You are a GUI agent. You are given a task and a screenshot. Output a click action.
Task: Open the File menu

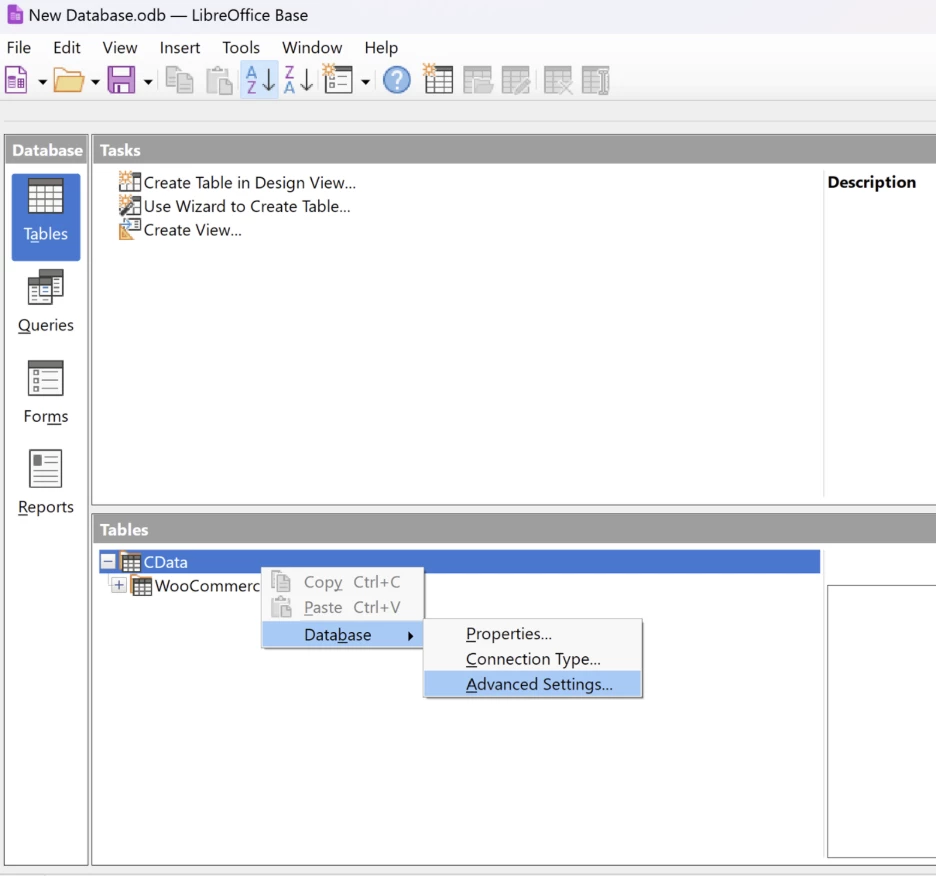(x=19, y=48)
